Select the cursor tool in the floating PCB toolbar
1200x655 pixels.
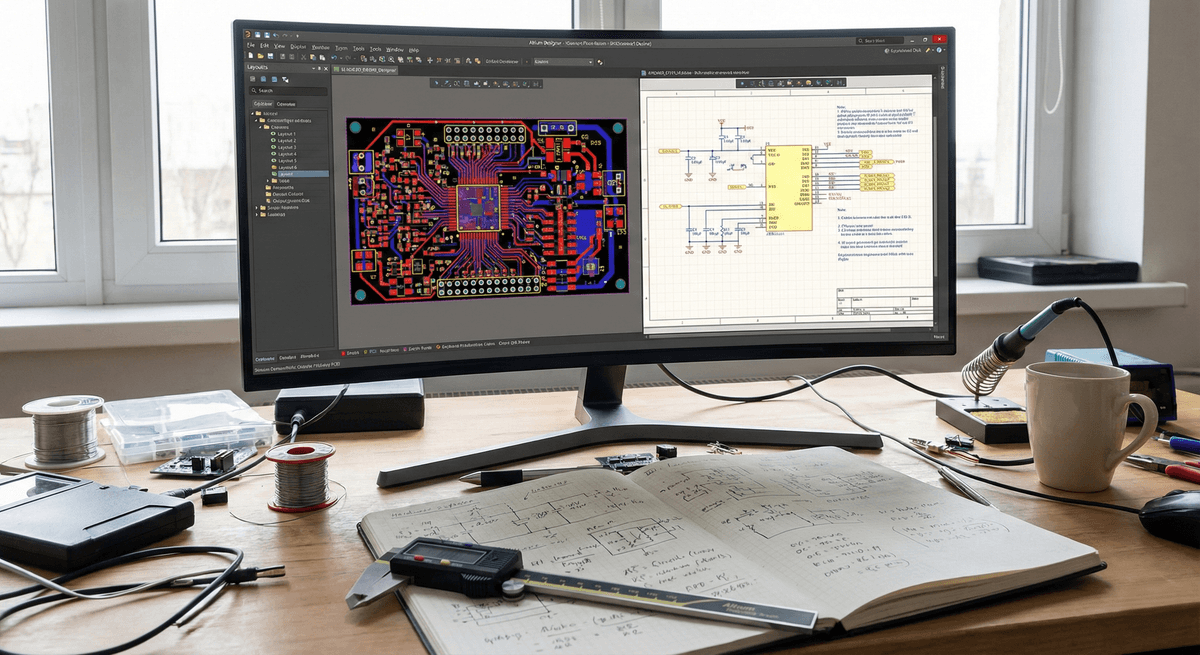436,83
